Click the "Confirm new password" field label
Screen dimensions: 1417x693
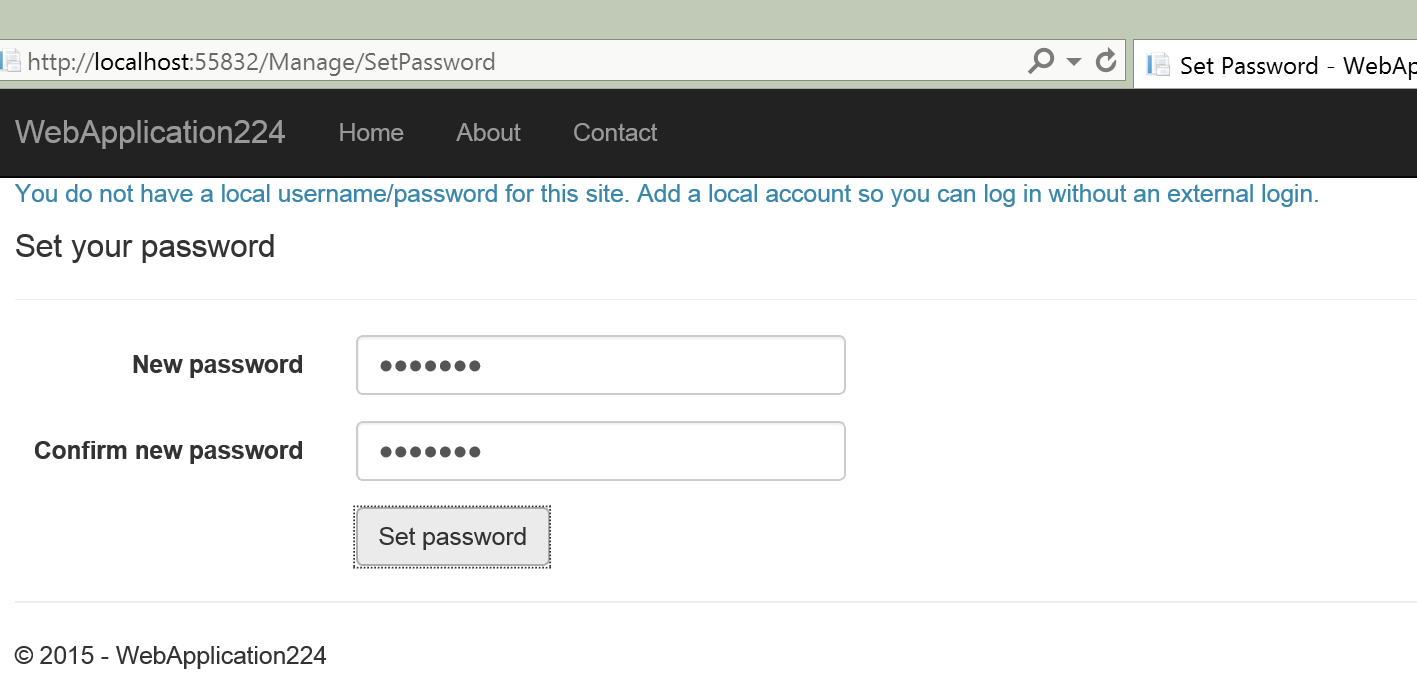point(168,451)
